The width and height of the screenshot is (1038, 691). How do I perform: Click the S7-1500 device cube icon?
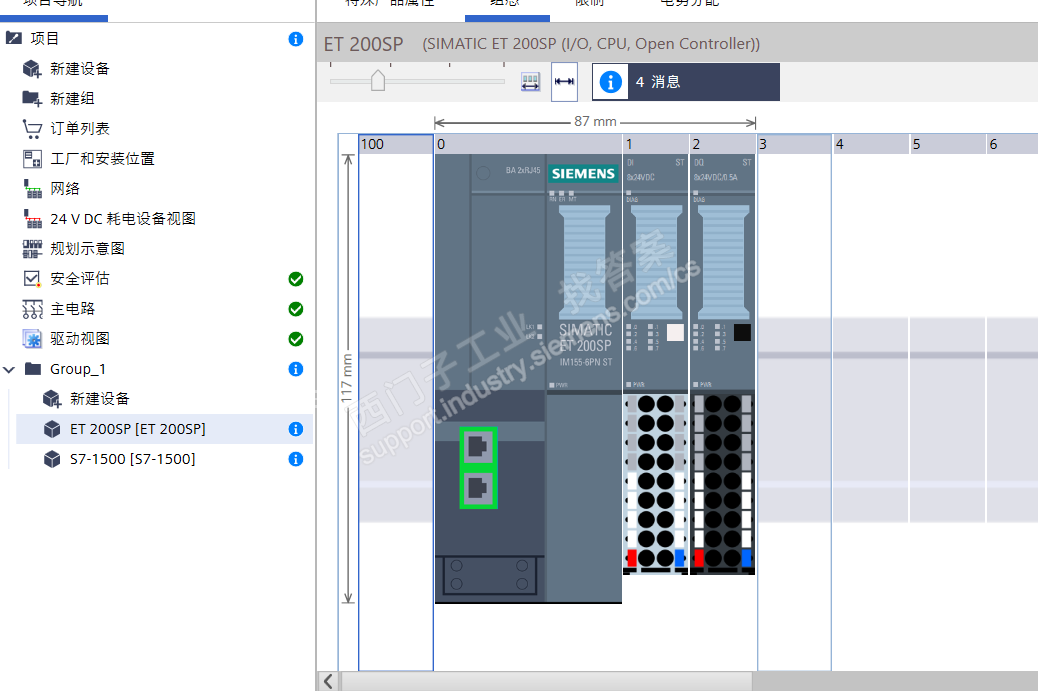pyautogui.click(x=52, y=459)
